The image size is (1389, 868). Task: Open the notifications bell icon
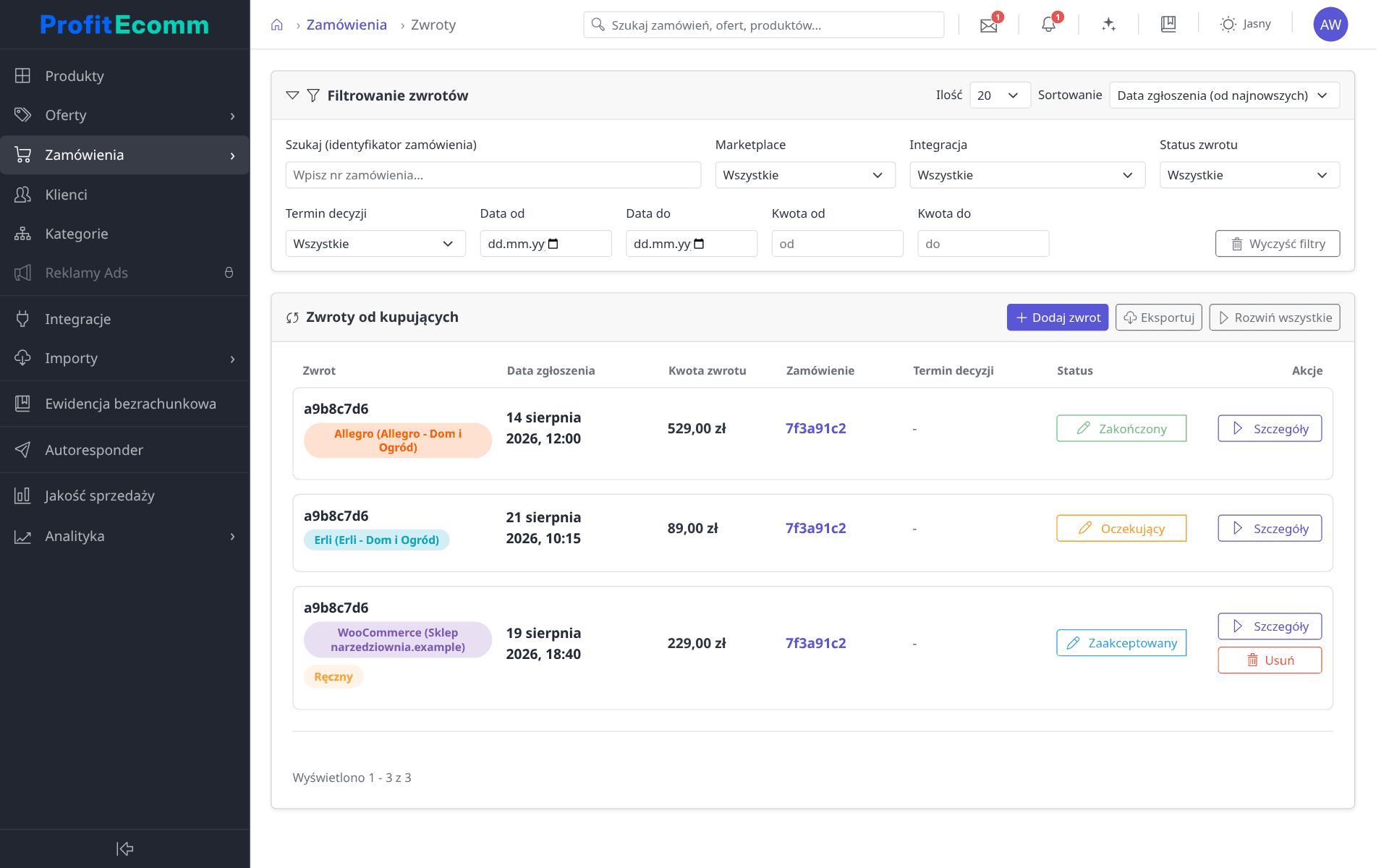pos(1048,25)
